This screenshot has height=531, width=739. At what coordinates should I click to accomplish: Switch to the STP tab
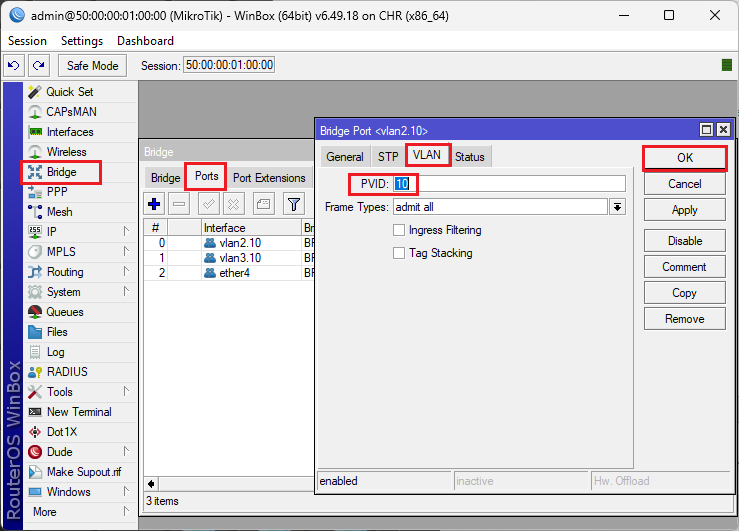click(x=388, y=156)
